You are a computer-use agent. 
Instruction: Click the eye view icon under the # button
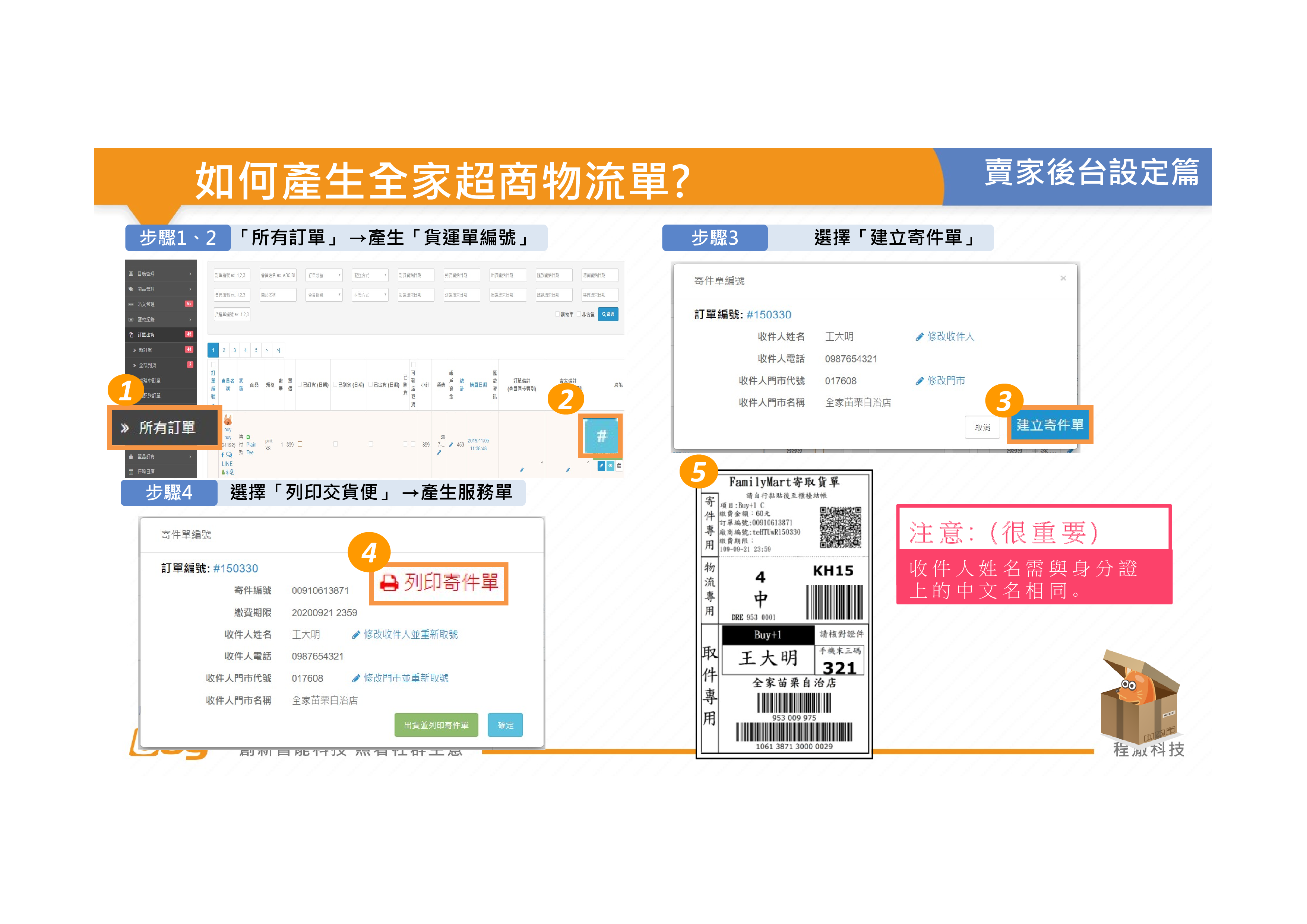tap(610, 466)
